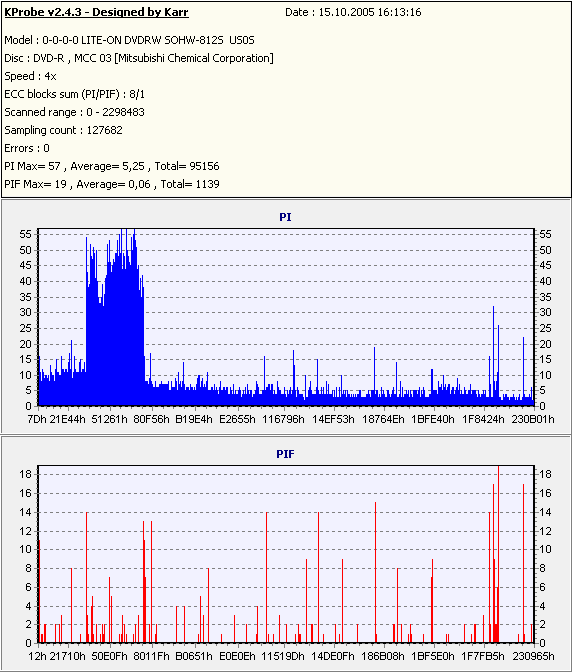Click the Sampling count 127682 line
Image resolution: width=572 pixels, height=672 pixels.
click(x=63, y=130)
